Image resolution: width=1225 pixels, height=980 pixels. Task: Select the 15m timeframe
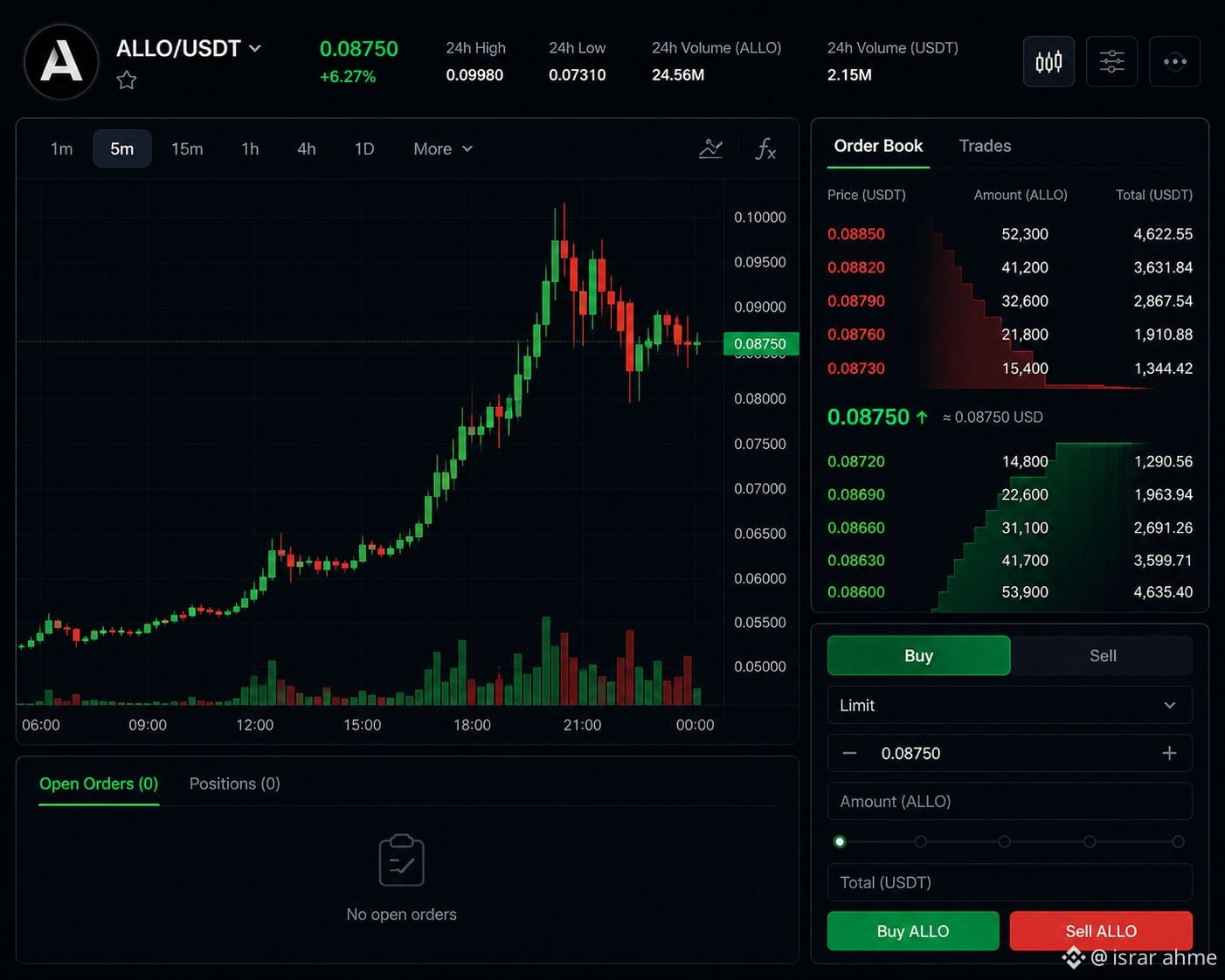click(x=187, y=148)
